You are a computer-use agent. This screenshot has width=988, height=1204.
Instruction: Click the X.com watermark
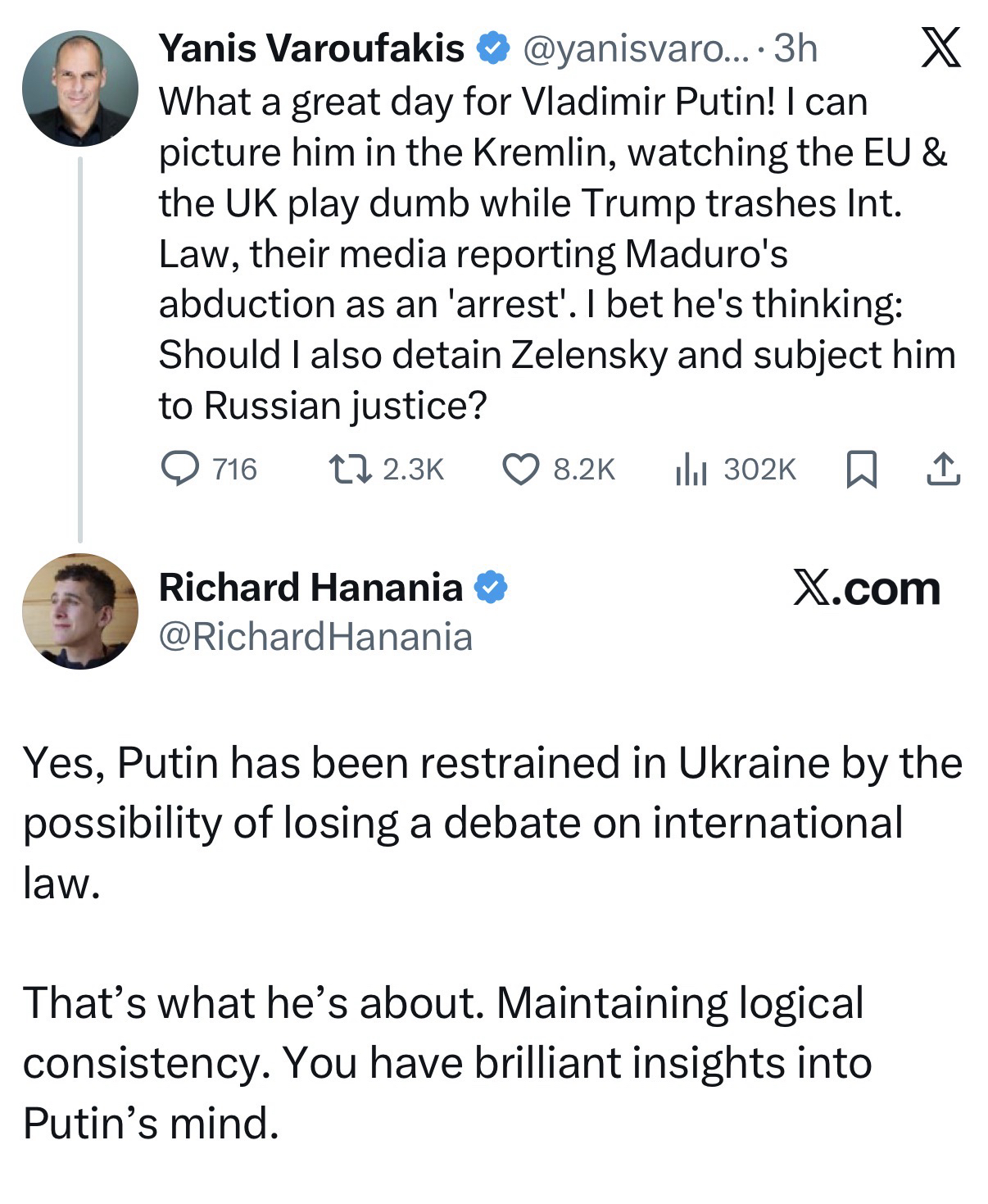tap(867, 588)
